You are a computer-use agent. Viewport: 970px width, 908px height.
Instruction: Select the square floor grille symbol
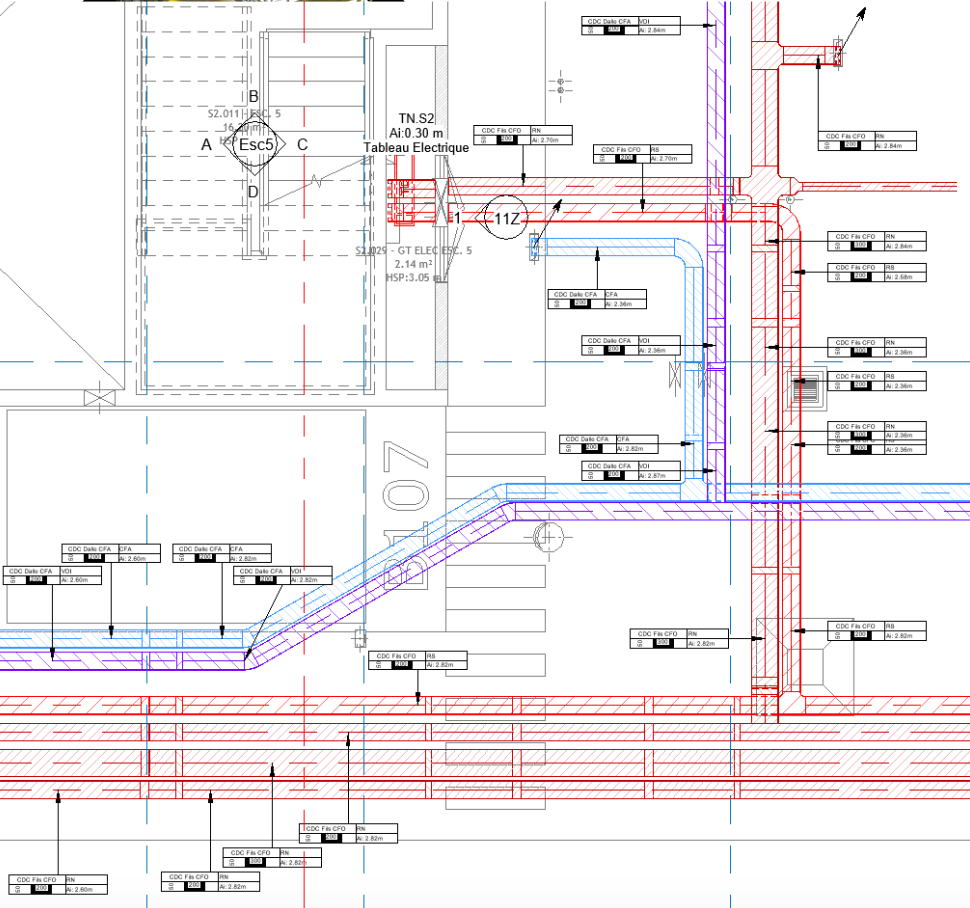[x=806, y=390]
